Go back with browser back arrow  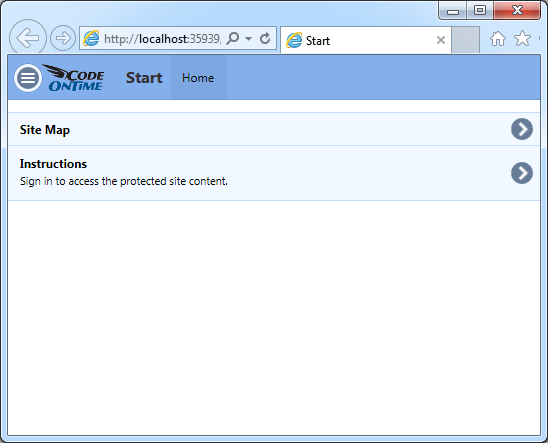(28, 38)
